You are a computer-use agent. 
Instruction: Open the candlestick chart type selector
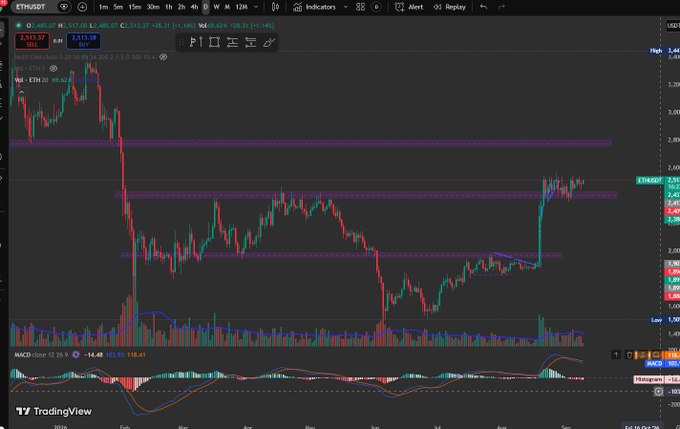(x=275, y=7)
